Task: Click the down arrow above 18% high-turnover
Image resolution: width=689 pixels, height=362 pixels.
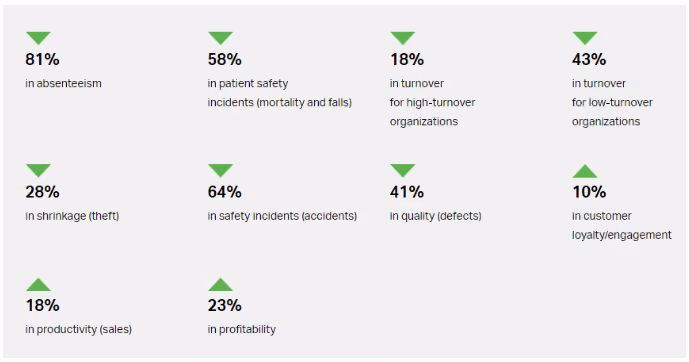Action: [403, 38]
